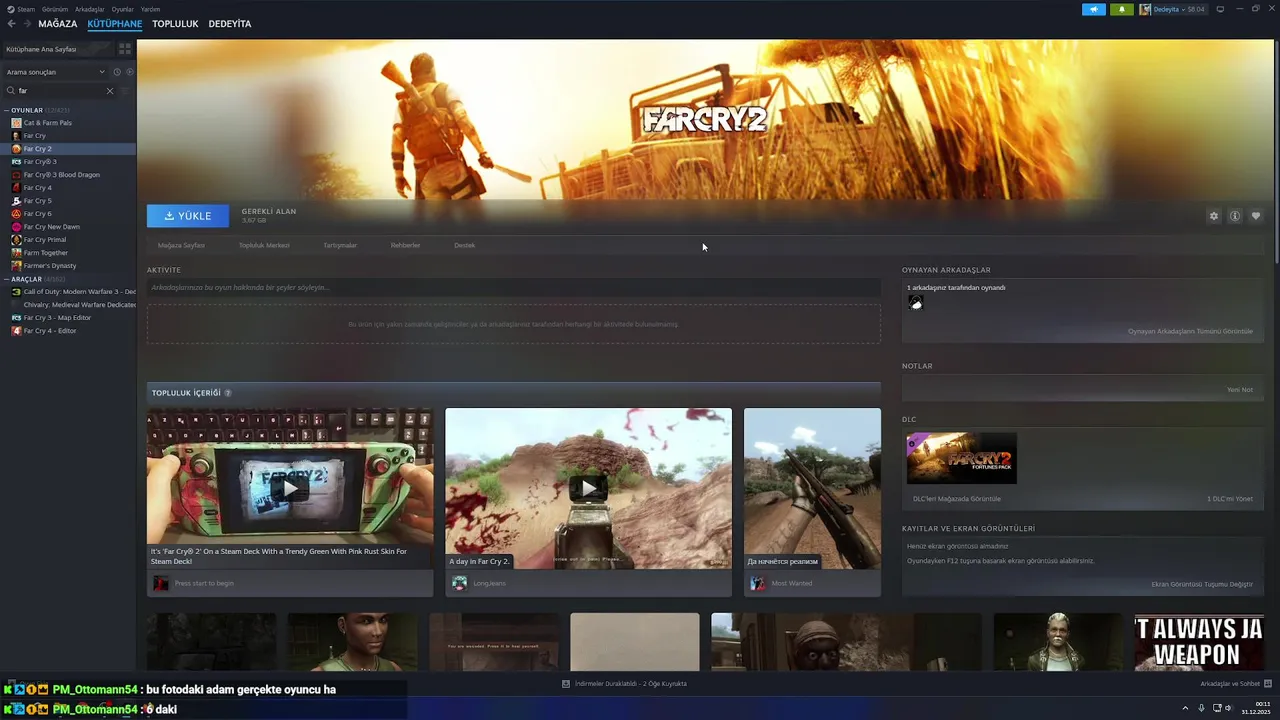Open the Yardım menu

click(x=150, y=9)
